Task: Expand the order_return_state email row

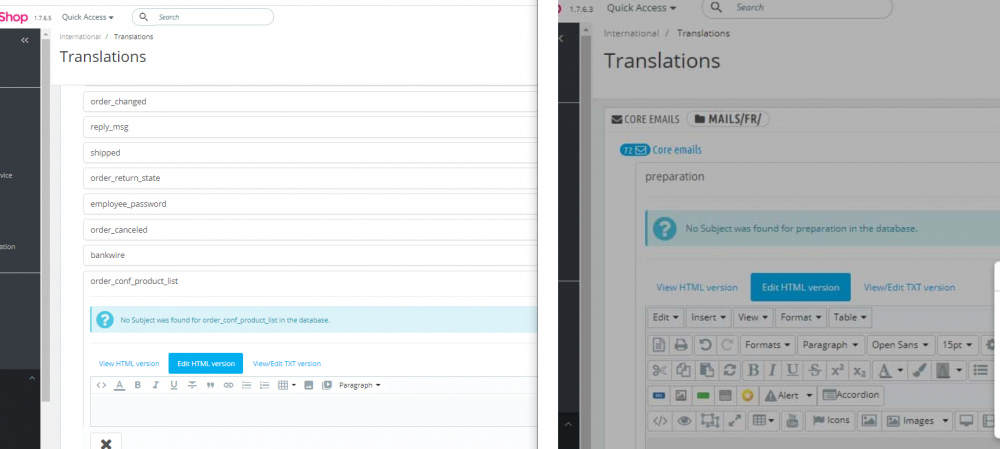Action: (310, 178)
